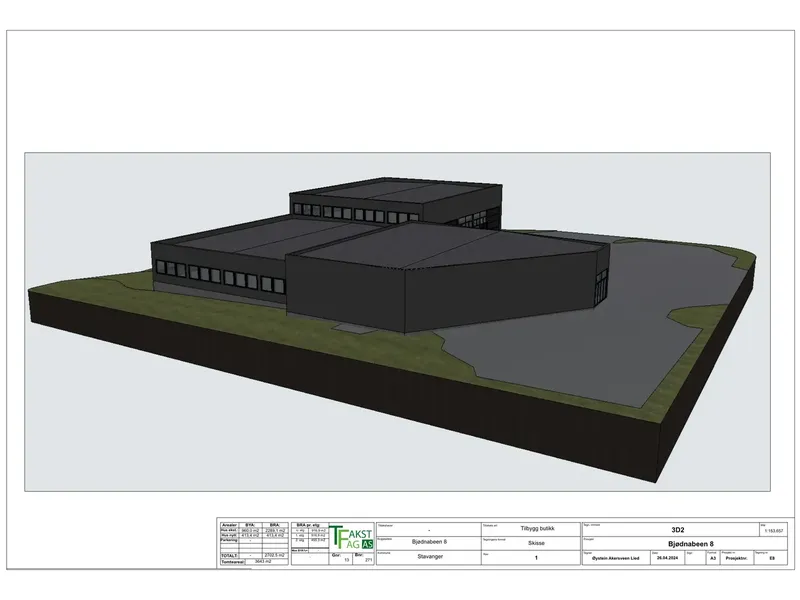
Task: Click the 3D building model rendering
Action: coord(397,322)
